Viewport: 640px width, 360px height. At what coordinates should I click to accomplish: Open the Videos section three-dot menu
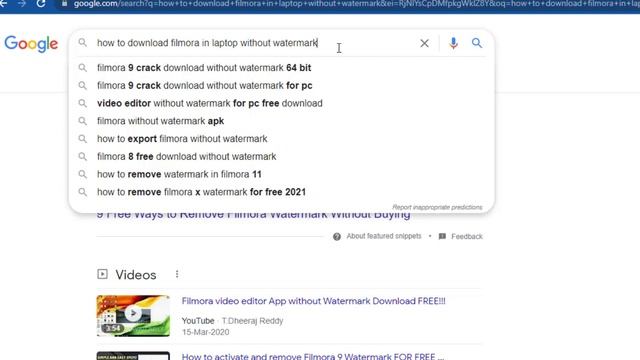(177, 274)
